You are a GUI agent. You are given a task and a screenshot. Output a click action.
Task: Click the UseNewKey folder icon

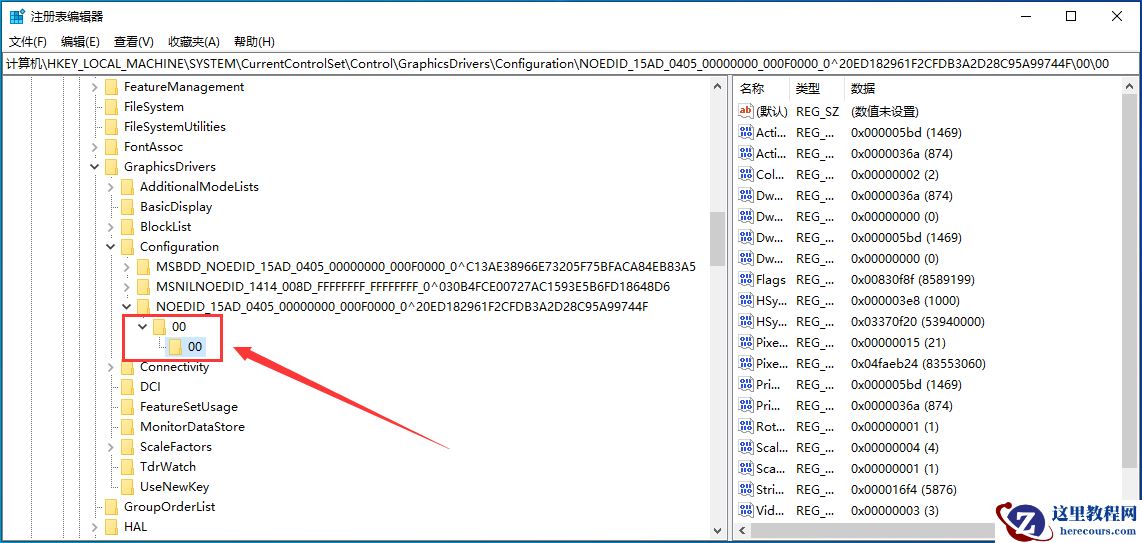click(127, 487)
